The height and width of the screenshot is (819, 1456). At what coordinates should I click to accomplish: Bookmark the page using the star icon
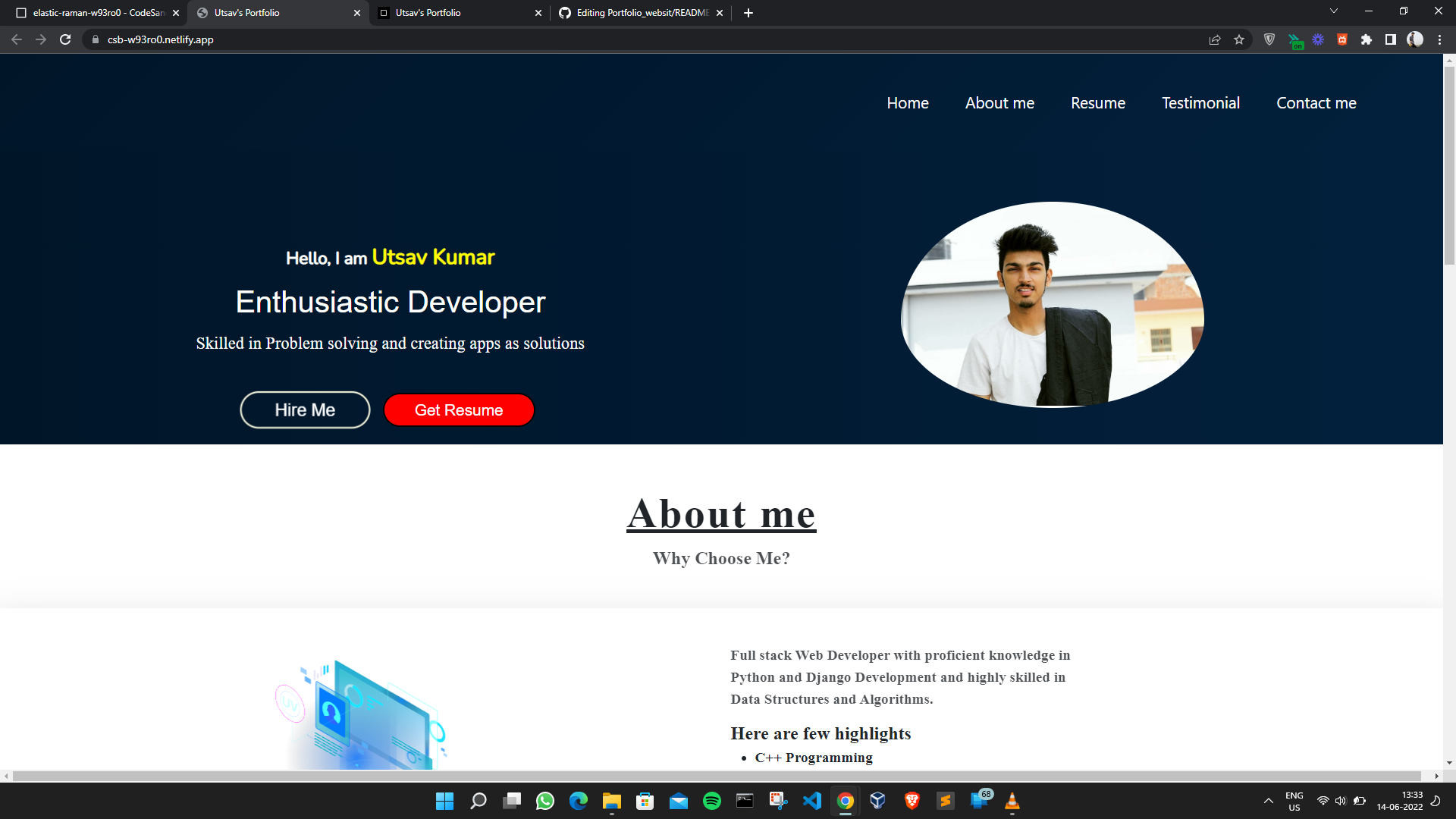[x=1239, y=39]
